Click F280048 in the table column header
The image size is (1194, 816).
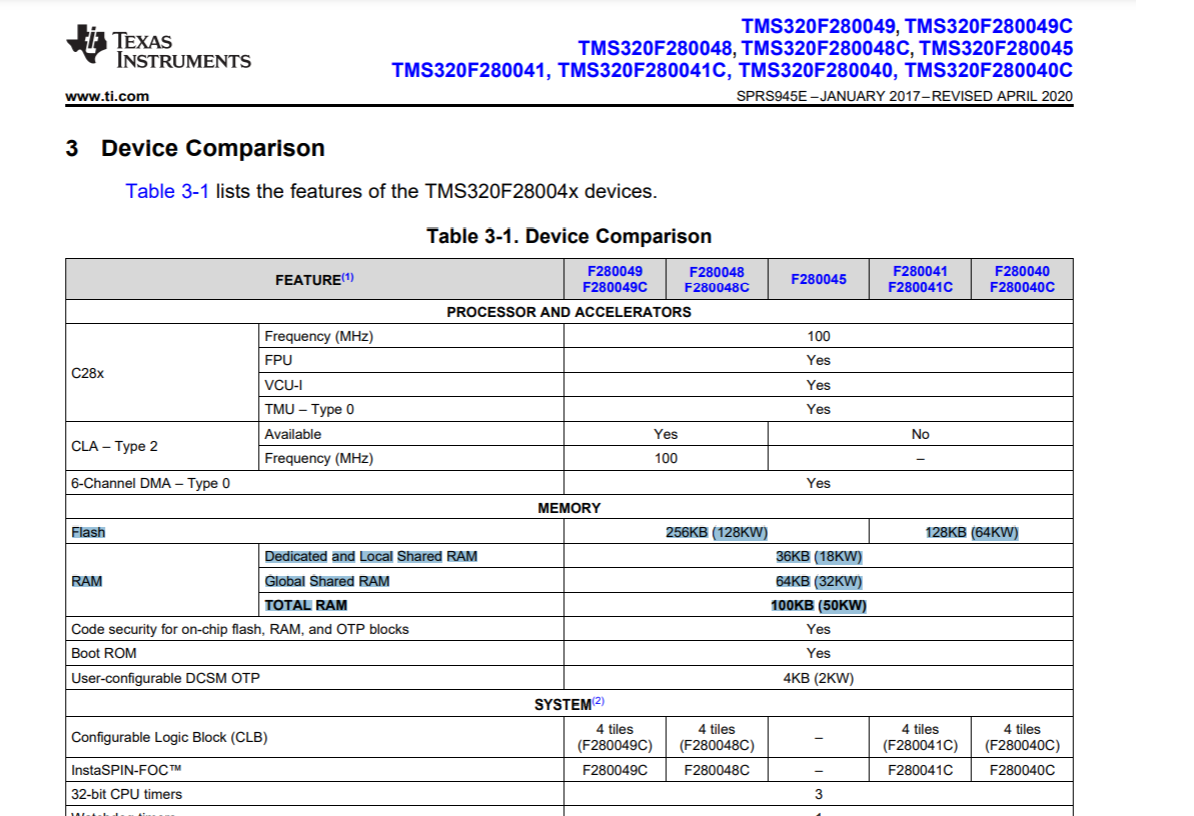coord(717,272)
